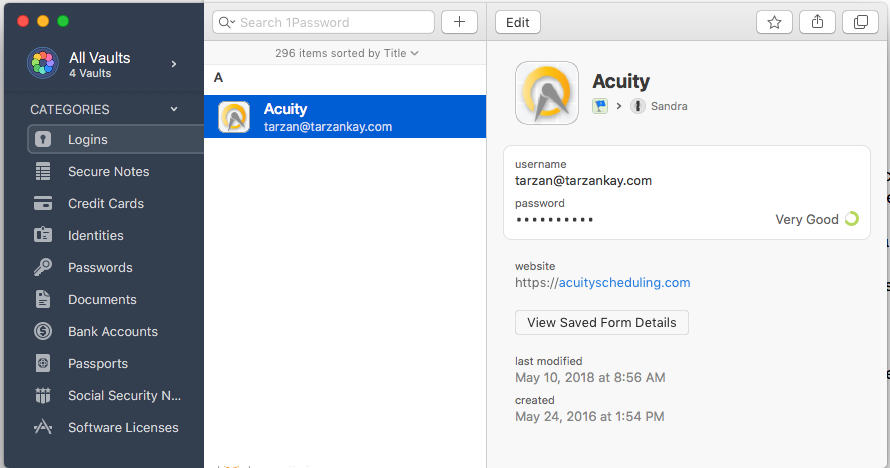Click the Sandra vault keyhole icon
890x468 pixels.
[x=638, y=106]
